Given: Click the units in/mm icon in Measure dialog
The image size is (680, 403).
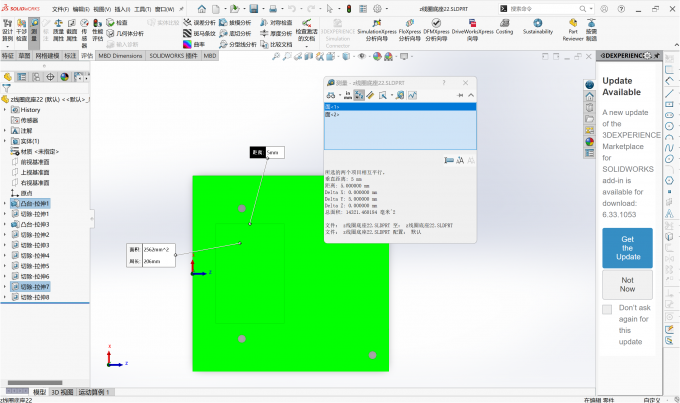Looking at the screenshot, I should coord(348,95).
